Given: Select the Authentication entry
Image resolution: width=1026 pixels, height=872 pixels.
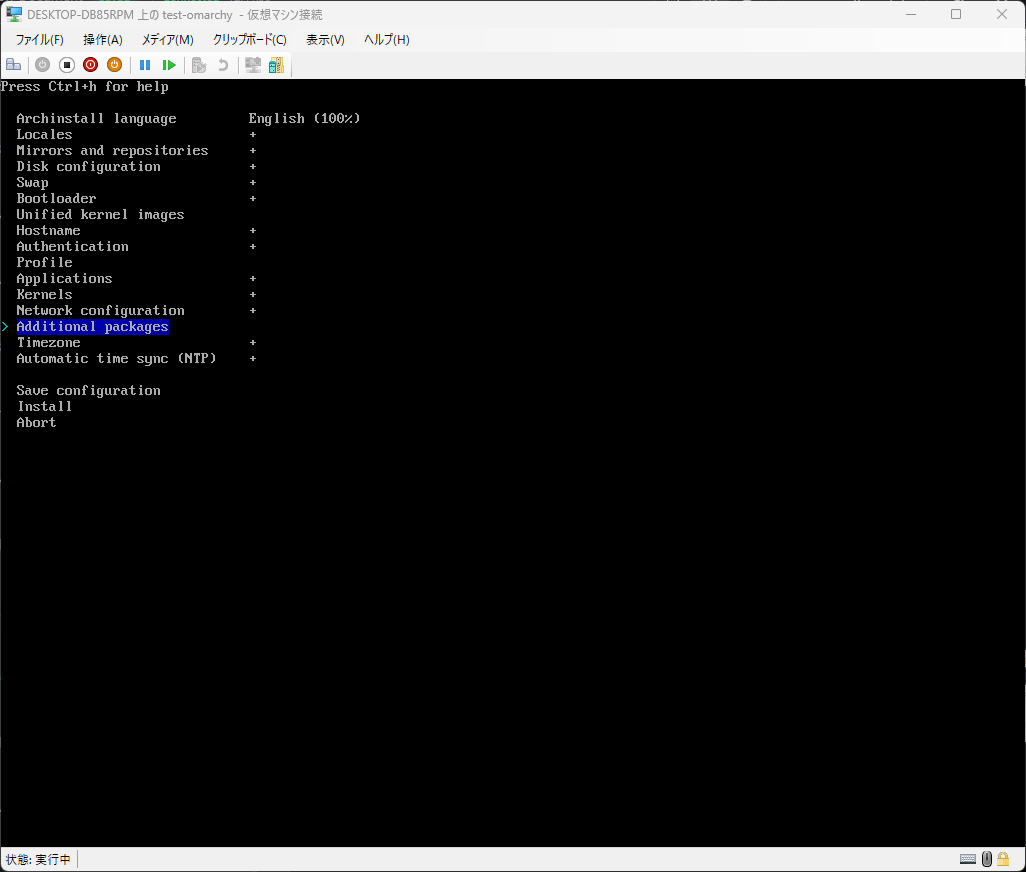Looking at the screenshot, I should (x=73, y=247).
